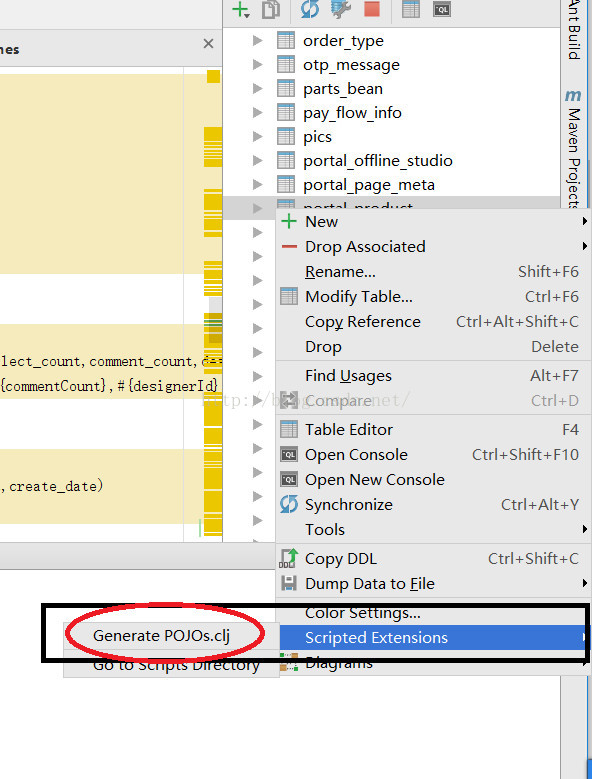Click the yellow warning marker atop error stripe
Image resolution: width=592 pixels, height=779 pixels.
coord(214,76)
